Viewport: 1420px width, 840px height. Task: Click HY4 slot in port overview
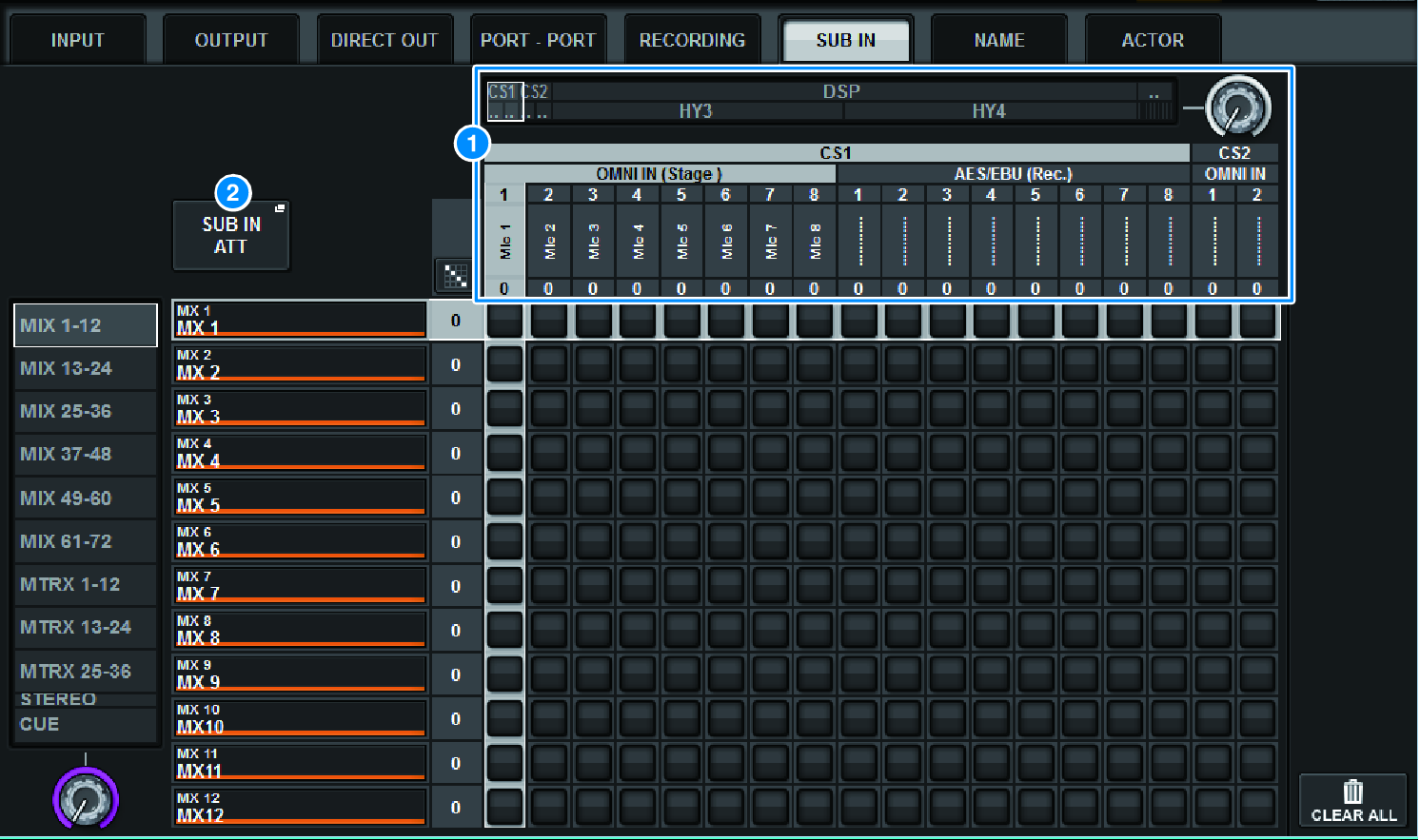(x=989, y=111)
